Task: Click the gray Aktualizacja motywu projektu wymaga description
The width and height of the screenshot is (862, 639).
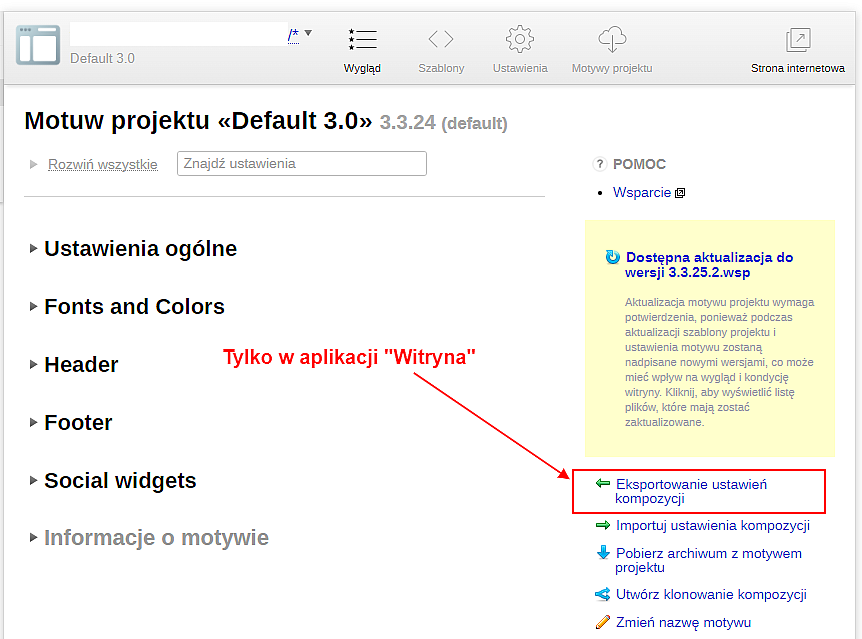Action: (x=719, y=362)
